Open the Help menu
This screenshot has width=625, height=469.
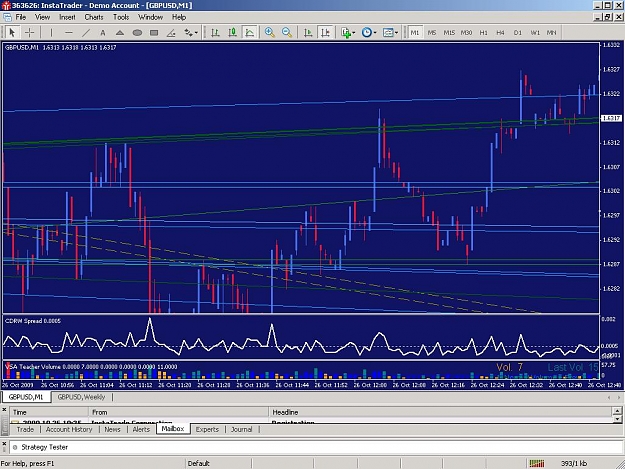(x=179, y=17)
